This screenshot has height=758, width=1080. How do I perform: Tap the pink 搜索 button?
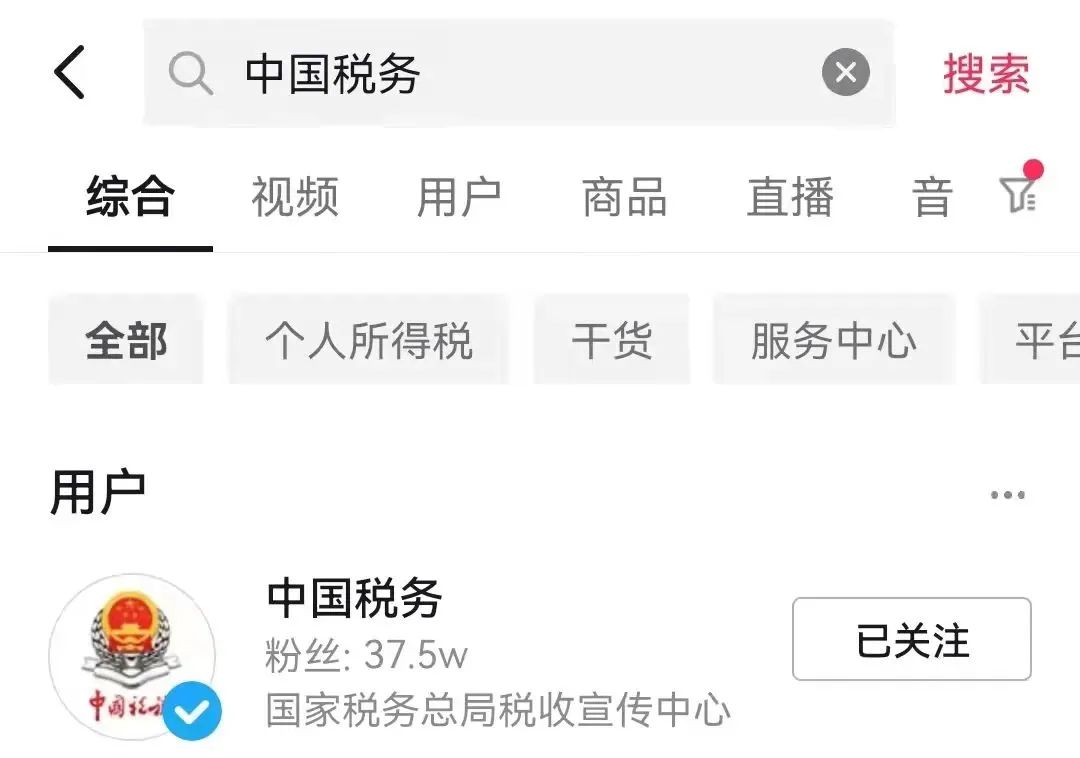[986, 74]
